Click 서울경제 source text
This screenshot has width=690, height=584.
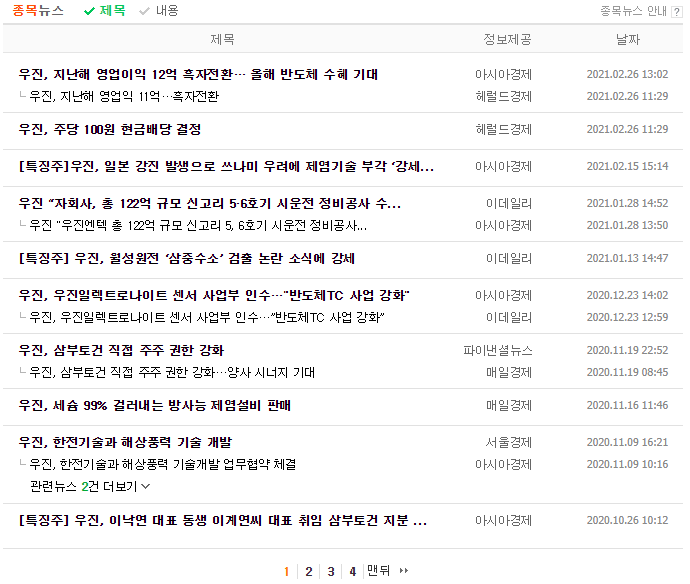(x=509, y=442)
